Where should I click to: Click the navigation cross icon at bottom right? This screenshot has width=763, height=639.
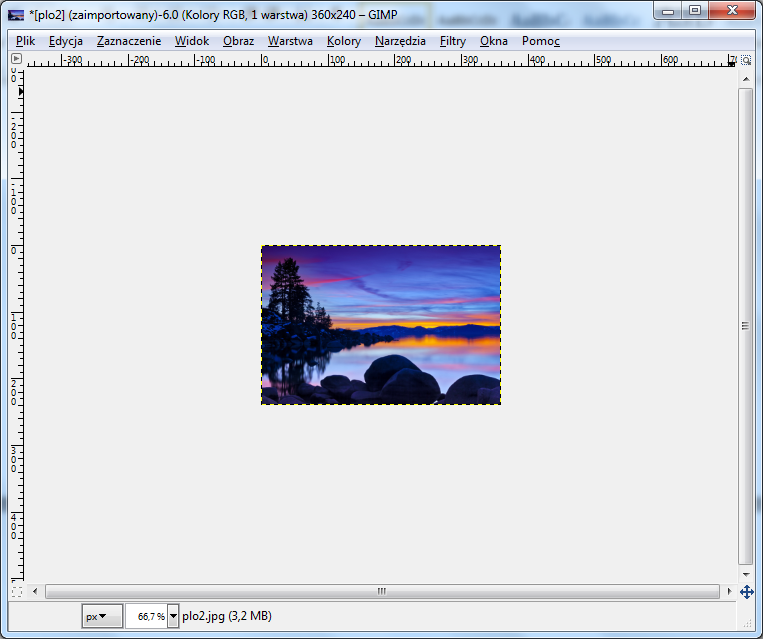(x=746, y=592)
